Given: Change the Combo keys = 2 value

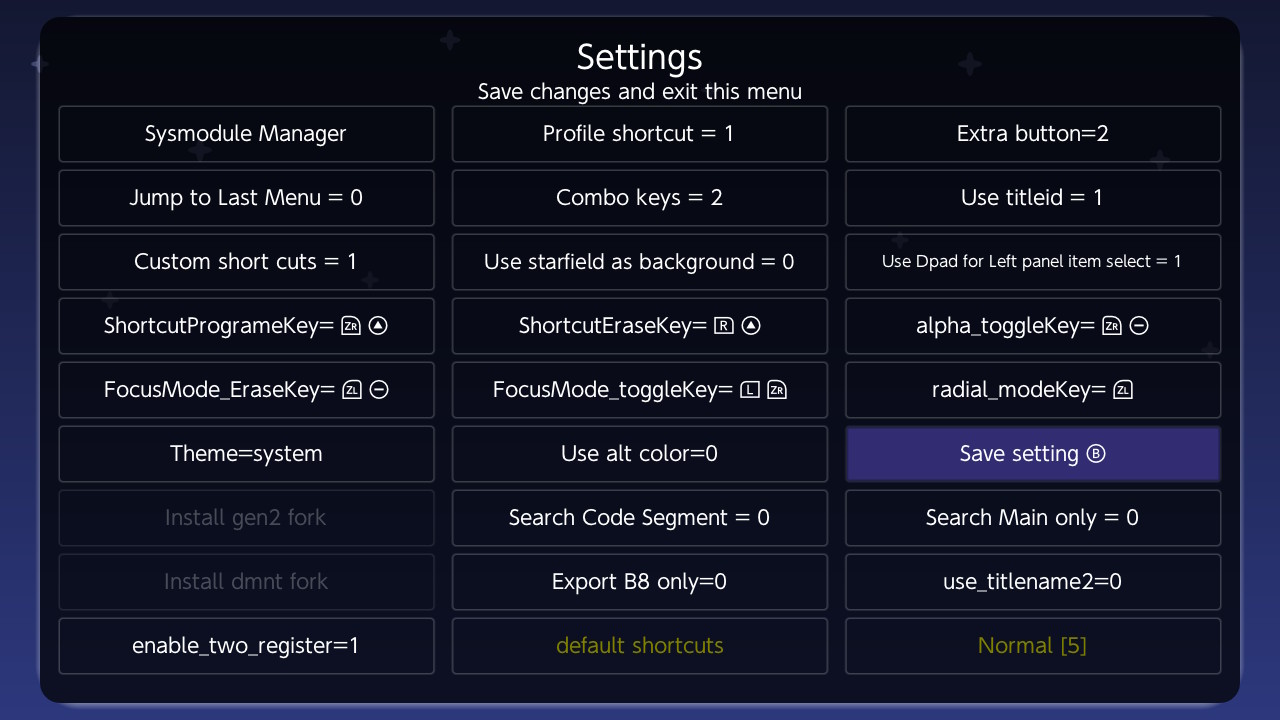Looking at the screenshot, I should (640, 198).
